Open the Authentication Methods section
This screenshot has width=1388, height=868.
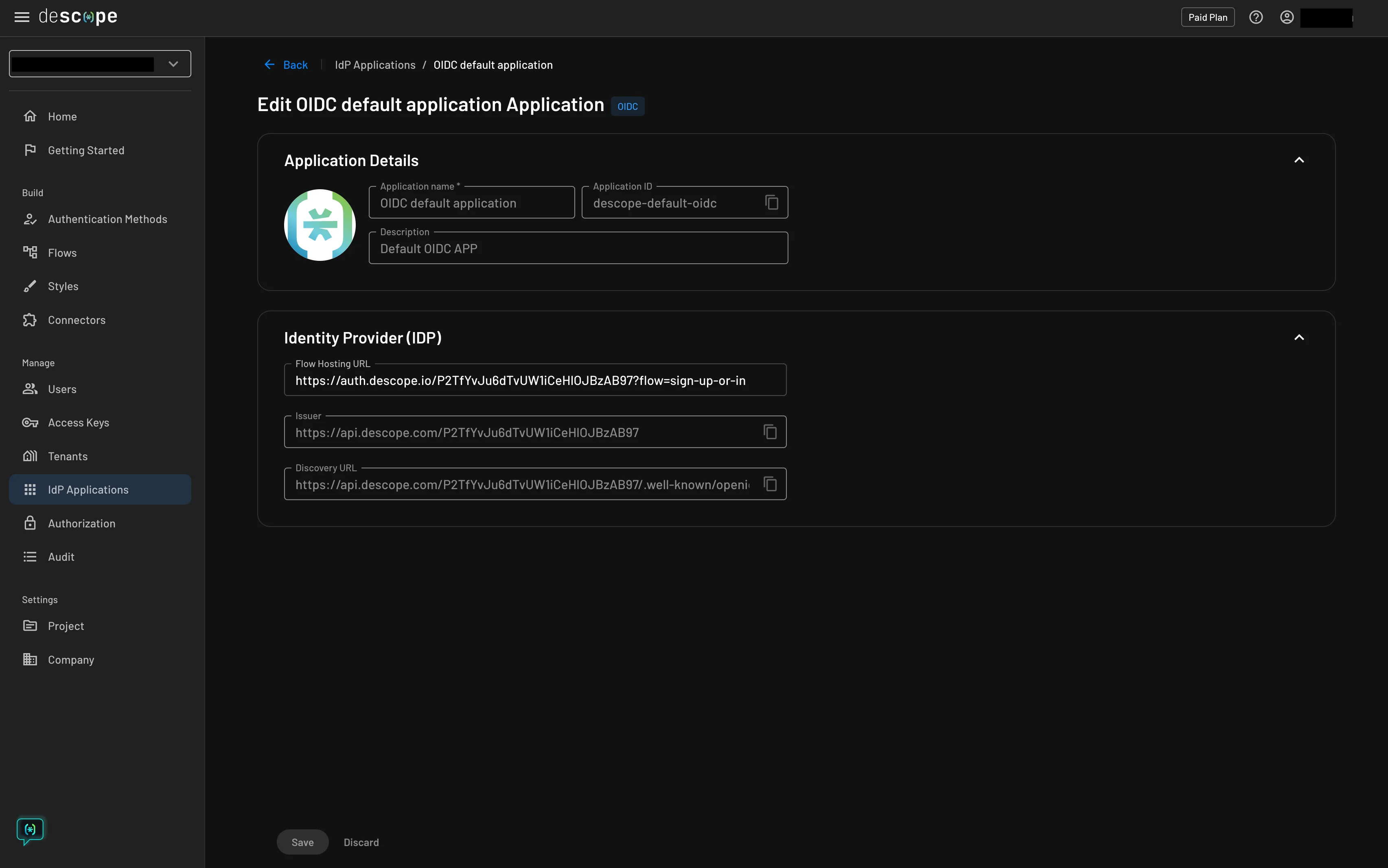107,219
